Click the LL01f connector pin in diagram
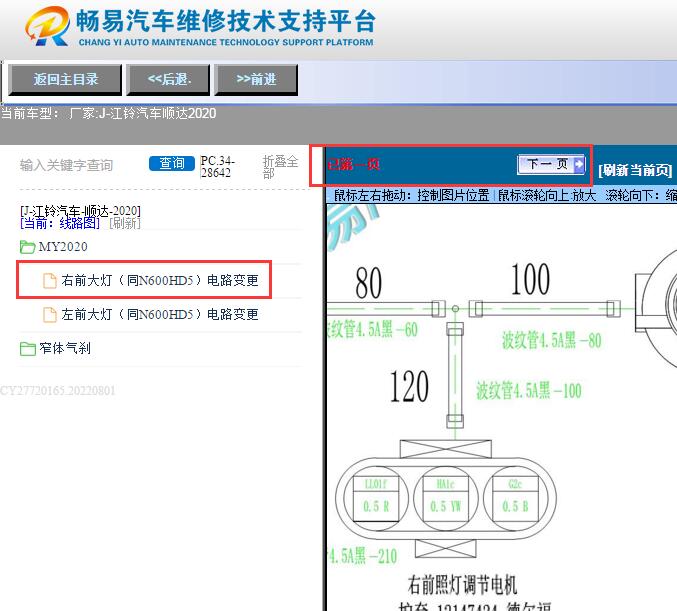 tap(376, 498)
